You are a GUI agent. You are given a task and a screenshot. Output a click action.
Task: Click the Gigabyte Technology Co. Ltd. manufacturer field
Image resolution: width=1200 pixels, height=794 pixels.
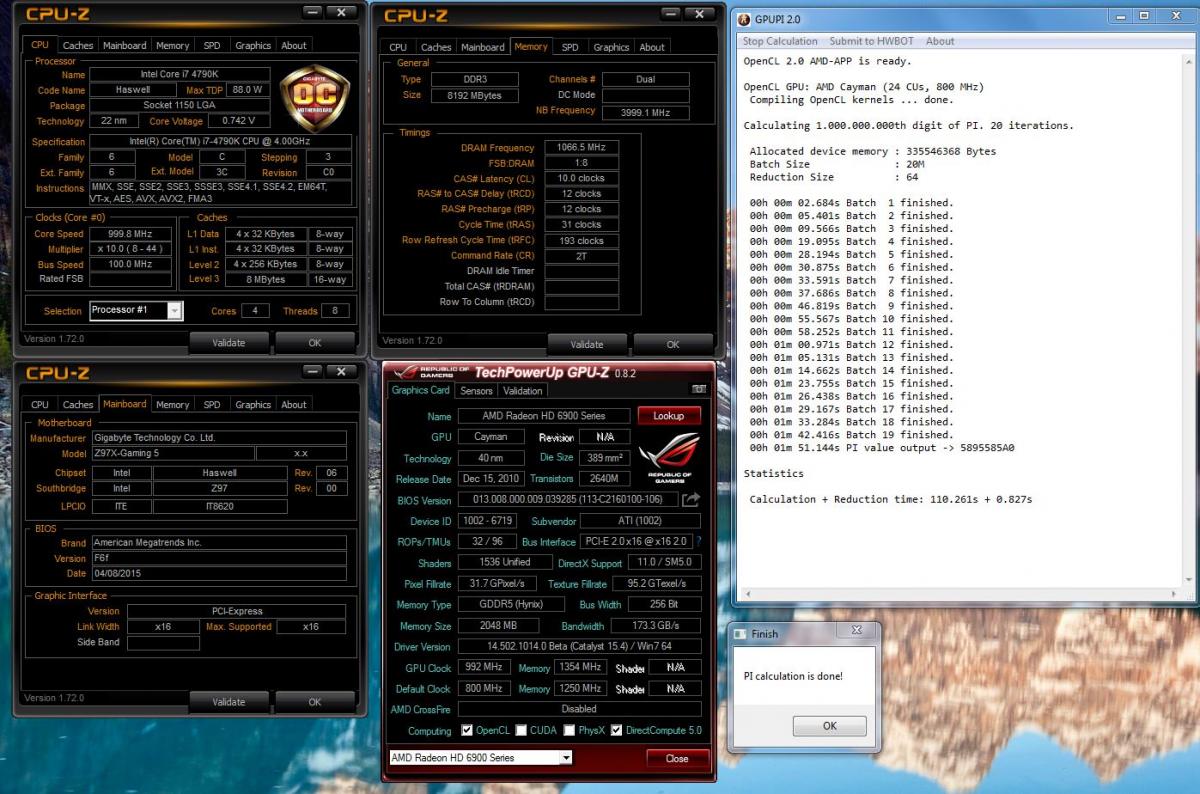coord(218,437)
